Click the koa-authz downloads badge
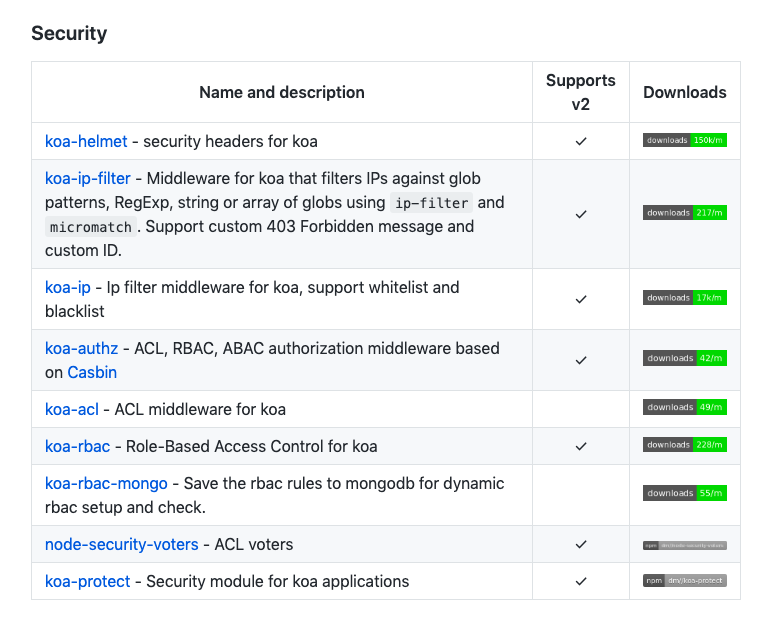Image resolution: width=771 pixels, height=621 pixels. (684, 359)
